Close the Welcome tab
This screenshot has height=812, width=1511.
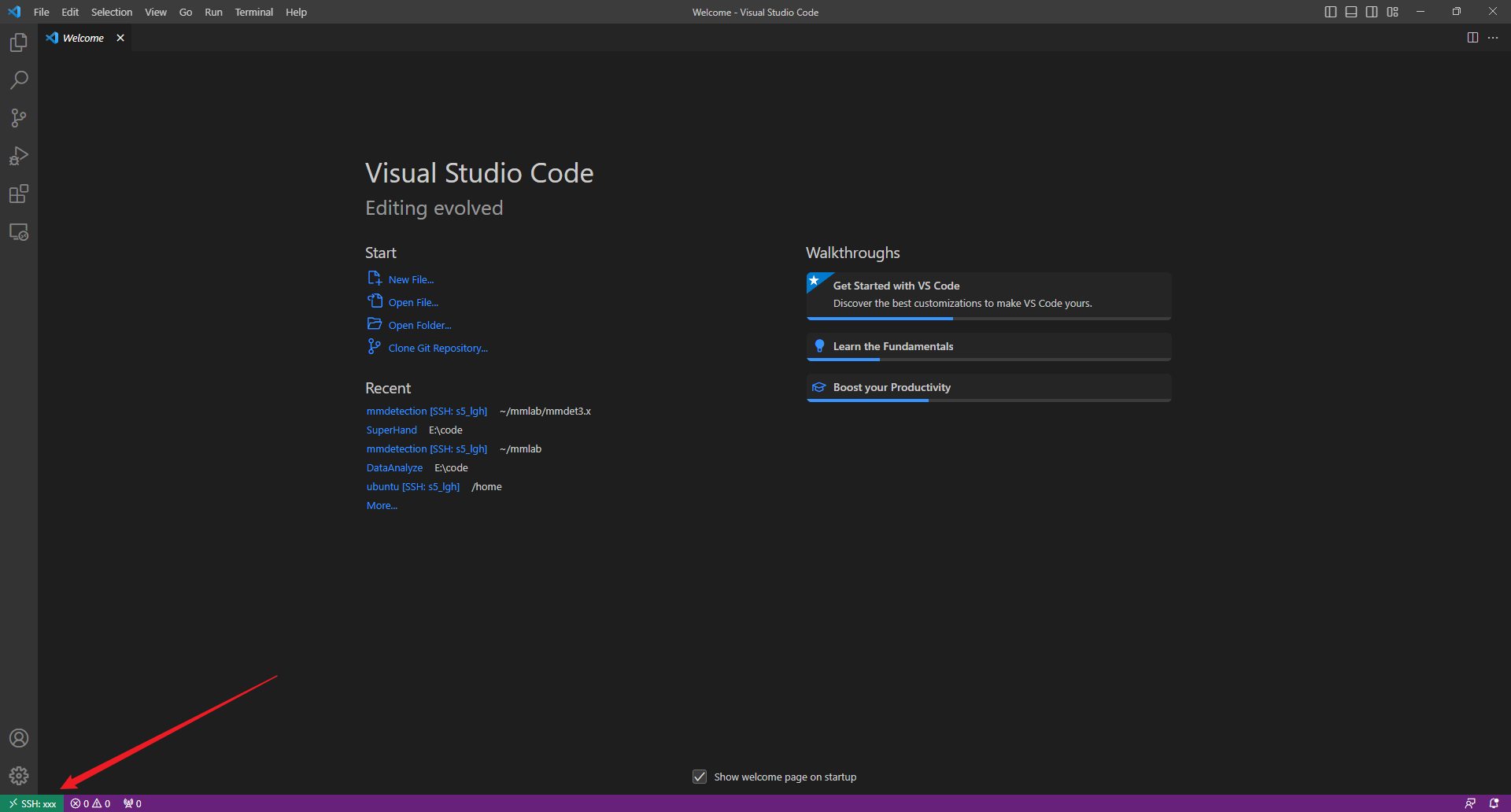point(120,38)
